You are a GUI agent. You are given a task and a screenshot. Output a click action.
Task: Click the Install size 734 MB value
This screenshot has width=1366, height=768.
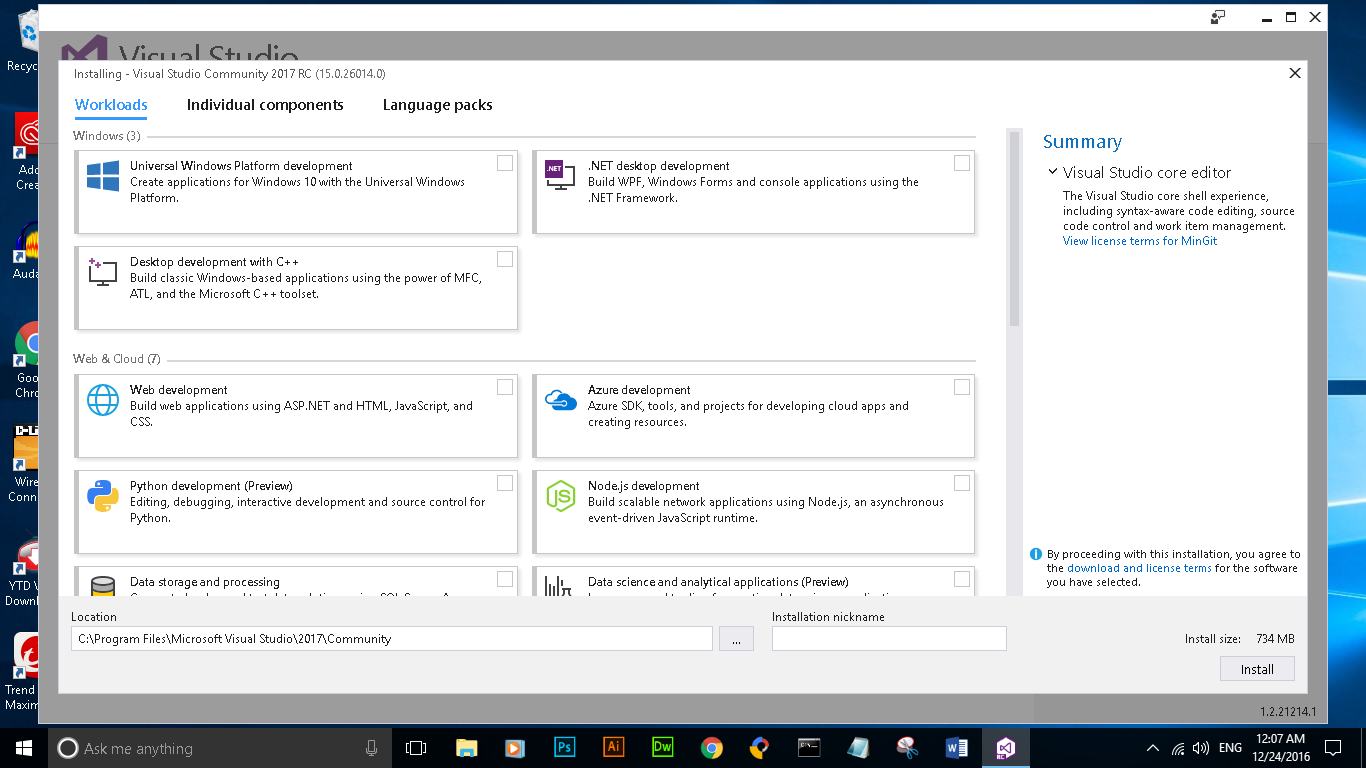pos(1275,638)
